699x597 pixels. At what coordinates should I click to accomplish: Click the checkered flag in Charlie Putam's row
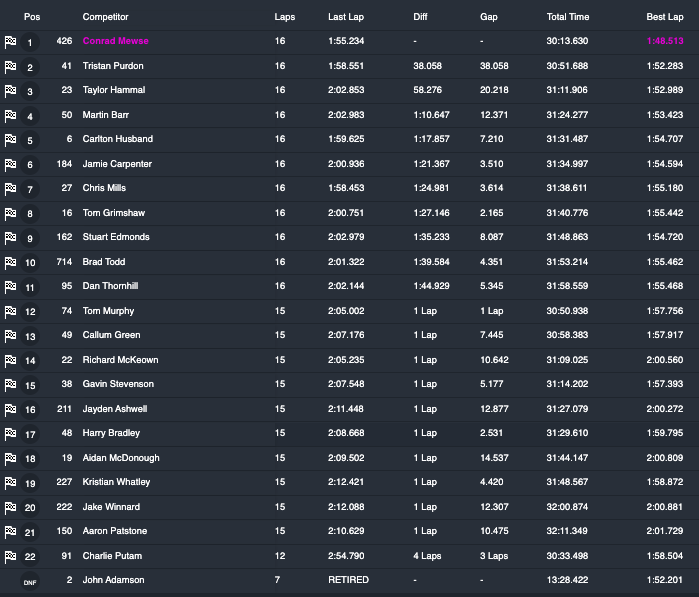(10, 557)
